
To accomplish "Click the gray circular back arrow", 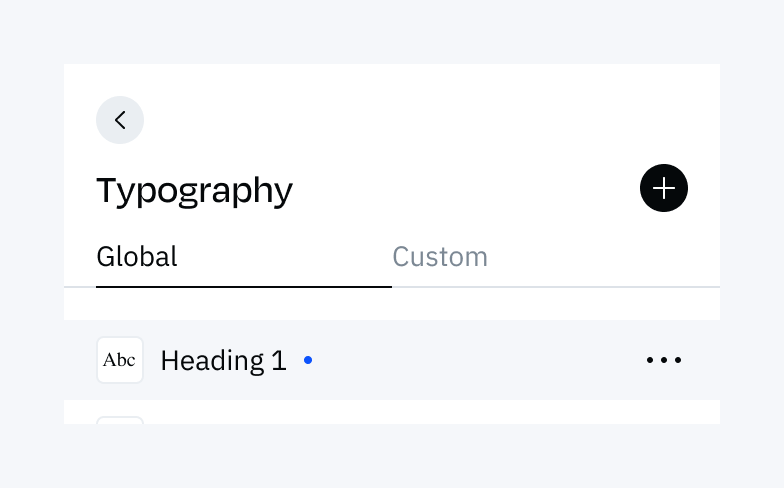I will (x=120, y=120).
